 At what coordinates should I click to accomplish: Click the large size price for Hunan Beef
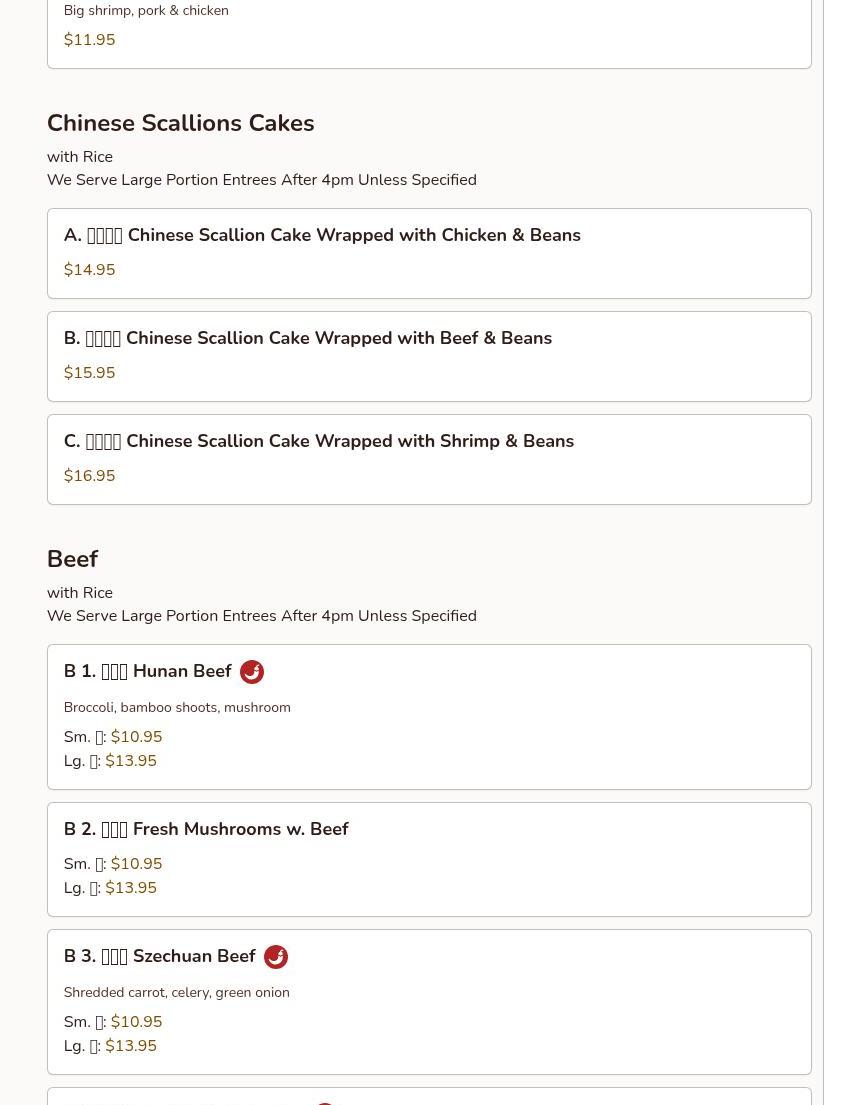(131, 761)
